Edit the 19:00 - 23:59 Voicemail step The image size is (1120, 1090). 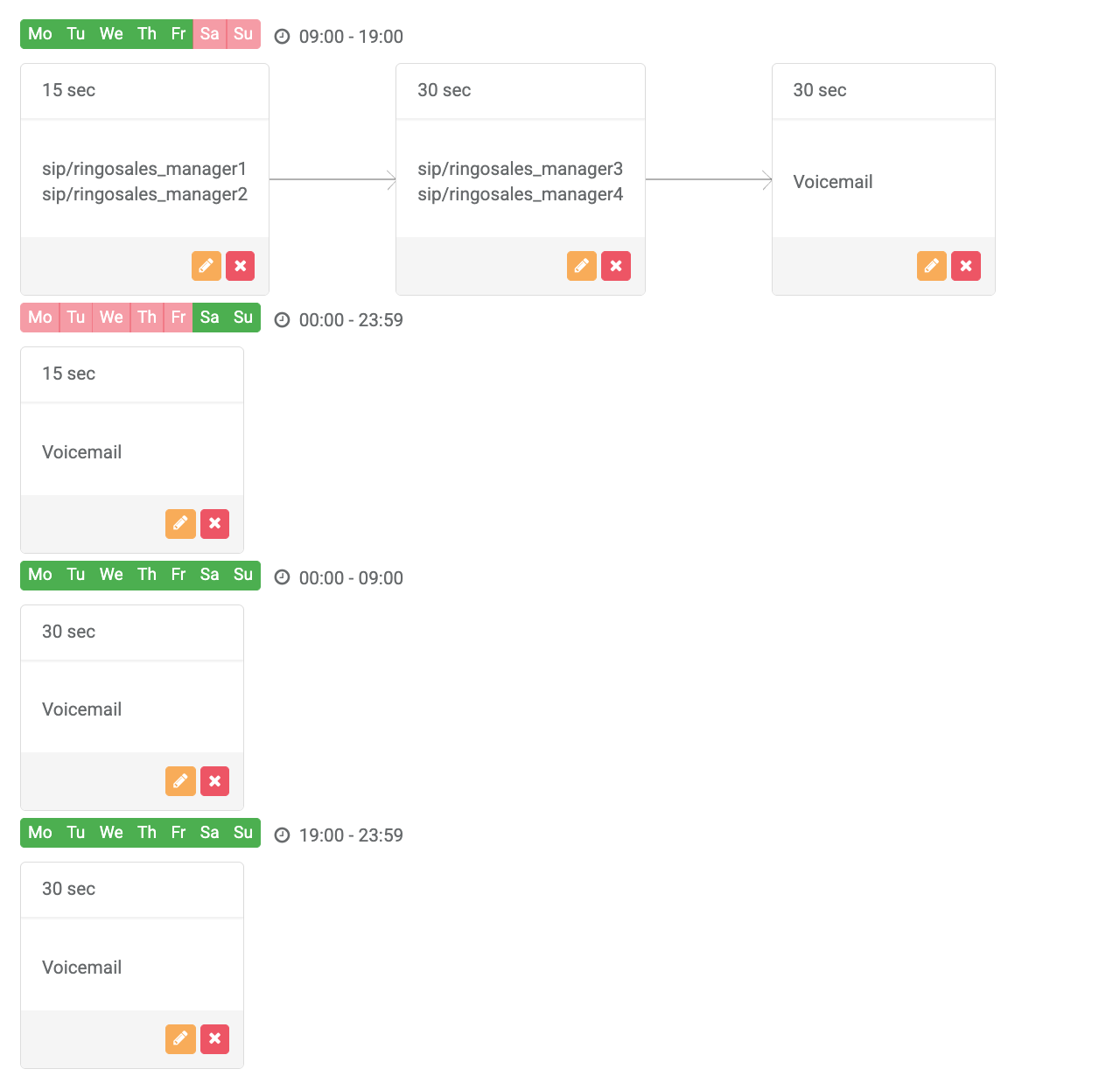(180, 1039)
